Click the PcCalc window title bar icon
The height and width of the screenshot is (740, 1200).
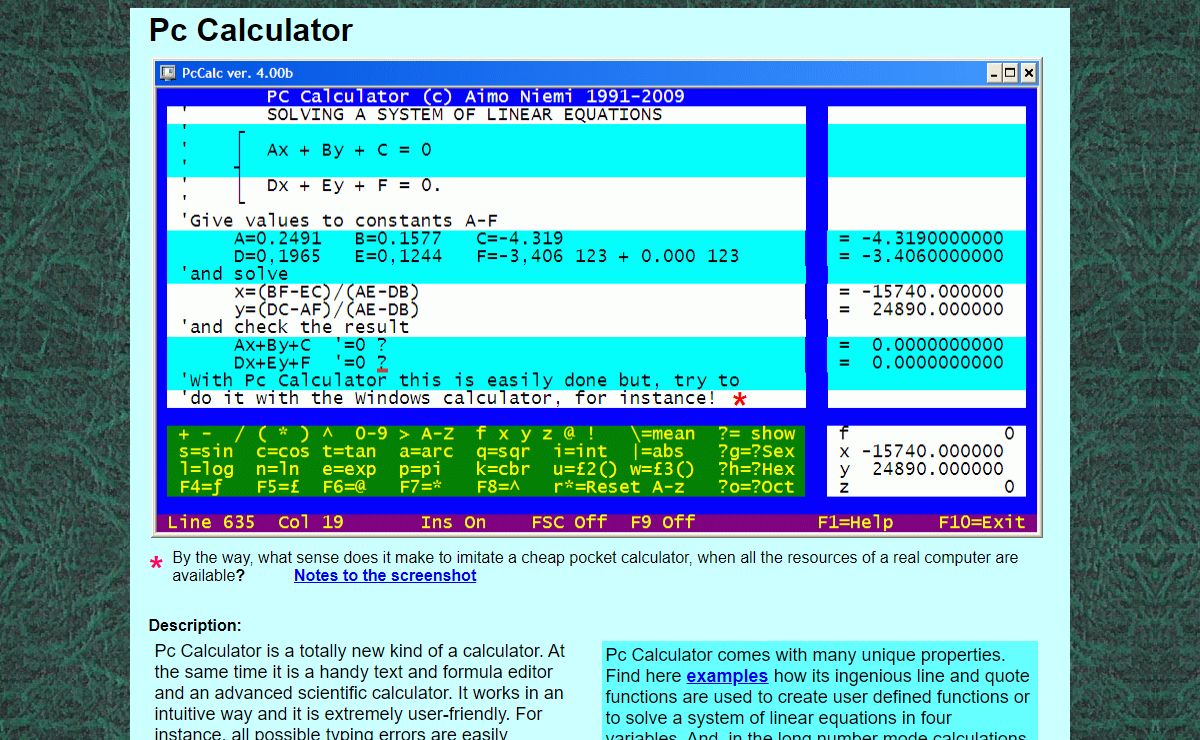(168, 73)
